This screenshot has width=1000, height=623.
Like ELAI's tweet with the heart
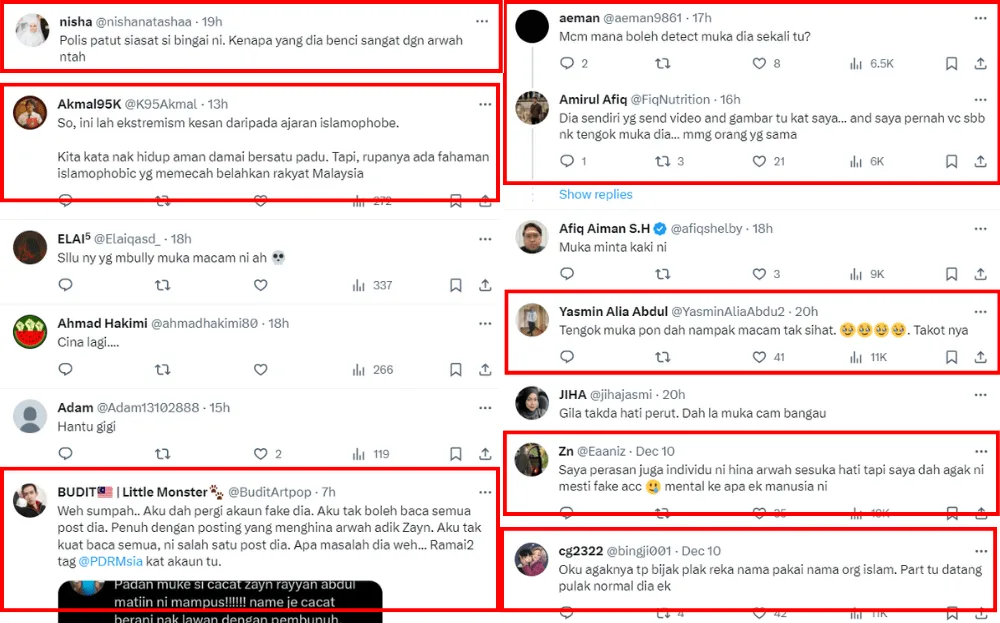pyautogui.click(x=261, y=285)
